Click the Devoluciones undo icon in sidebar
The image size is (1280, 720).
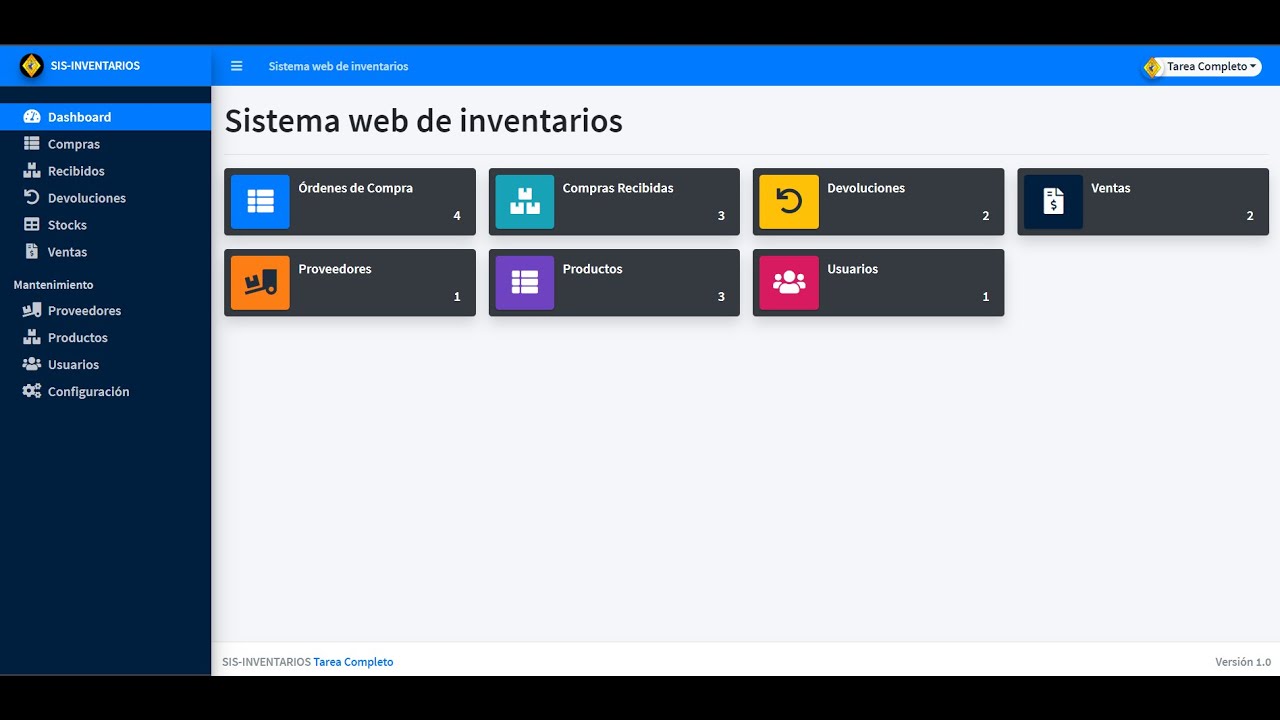click(32, 198)
